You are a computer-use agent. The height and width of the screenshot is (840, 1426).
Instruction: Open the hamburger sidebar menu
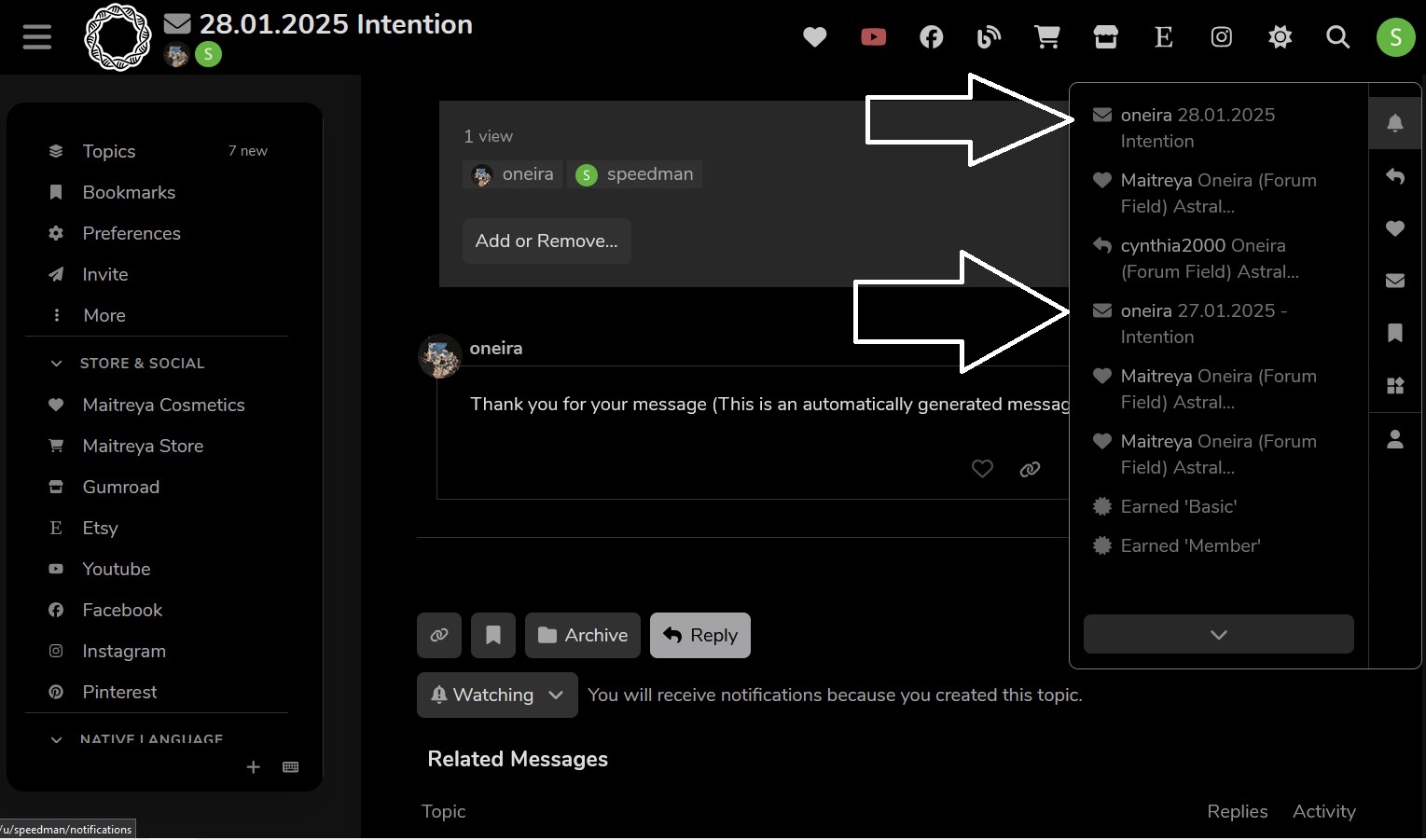click(37, 37)
